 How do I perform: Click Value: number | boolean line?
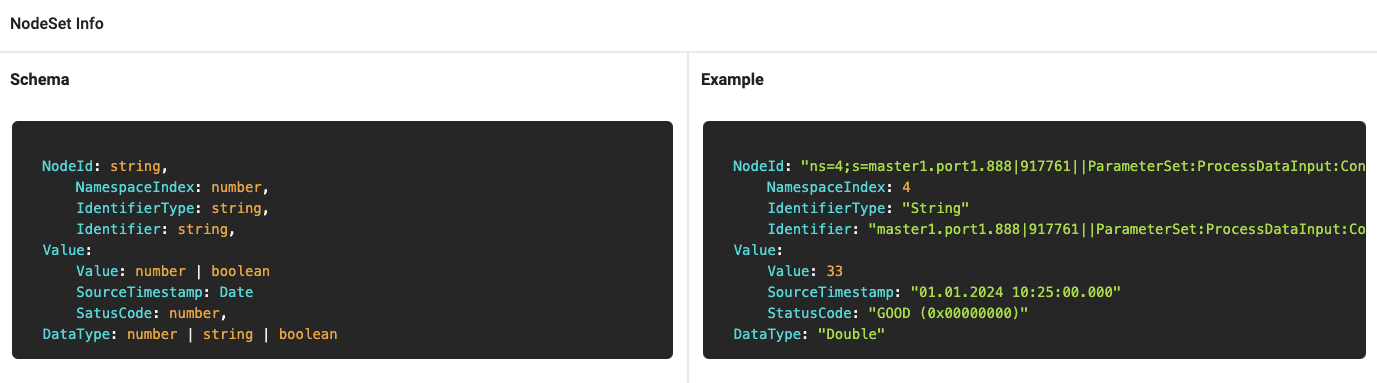point(173,271)
